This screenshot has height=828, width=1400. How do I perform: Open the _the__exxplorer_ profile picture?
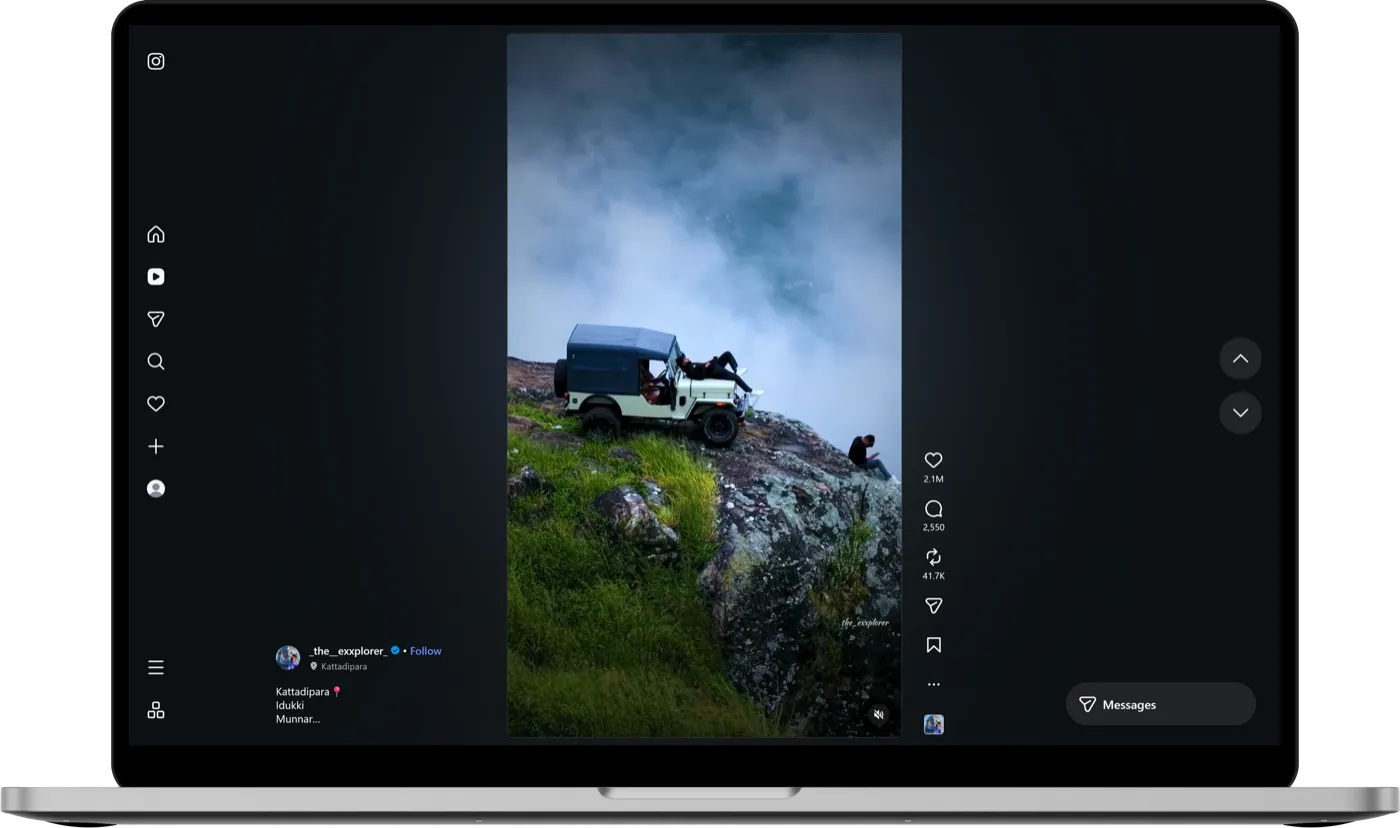coord(288,657)
